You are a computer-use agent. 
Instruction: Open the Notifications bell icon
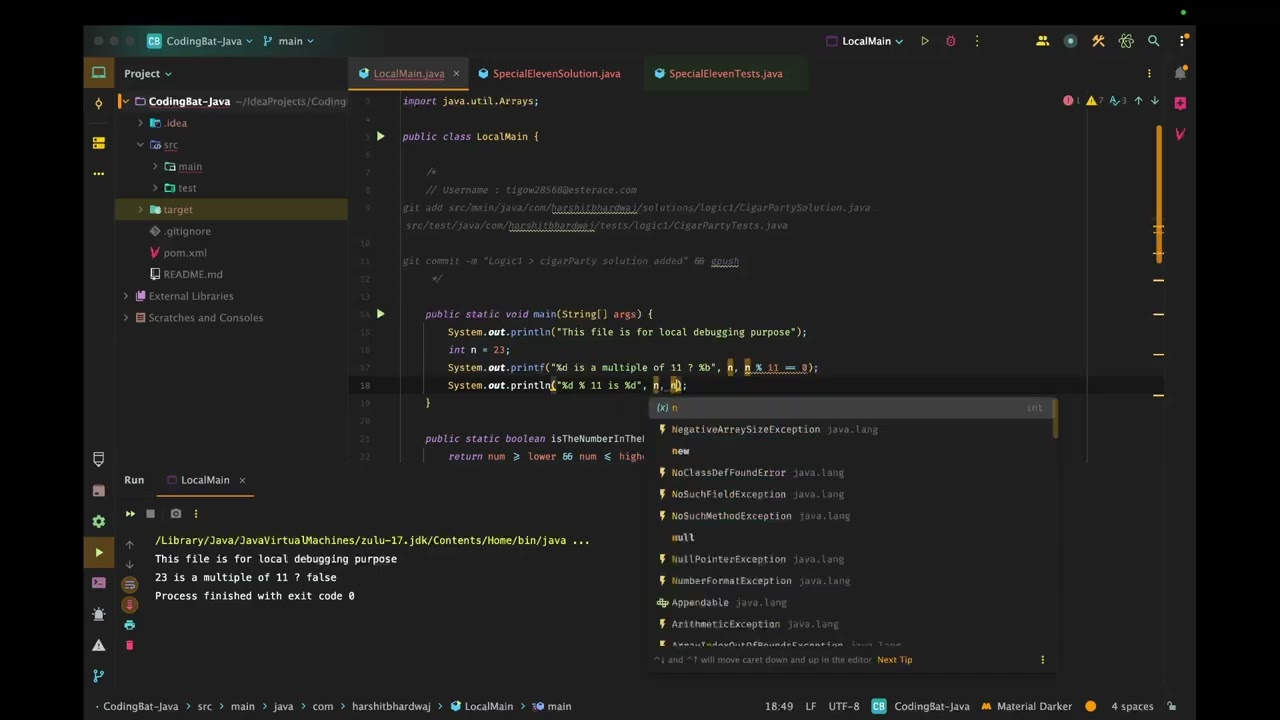[x=1180, y=73]
